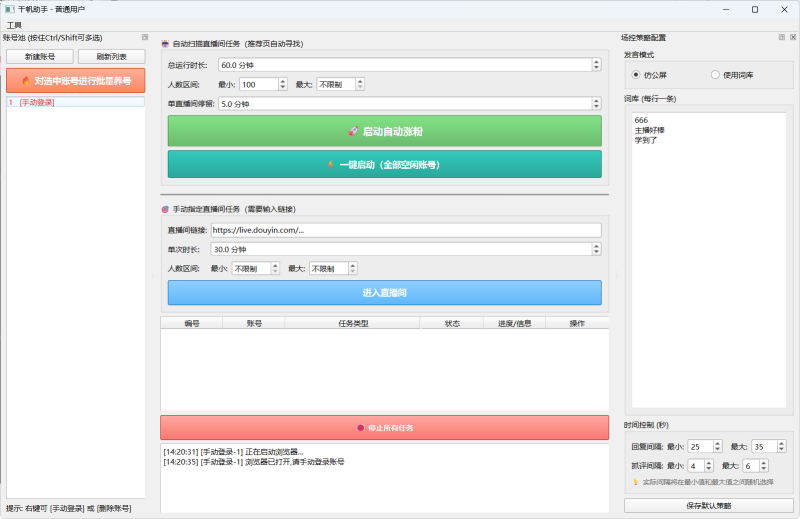Image resolution: width=800 pixels, height=519 pixels.
Task: Click the 抓评间隔 最小 4 field
Action: (696, 466)
